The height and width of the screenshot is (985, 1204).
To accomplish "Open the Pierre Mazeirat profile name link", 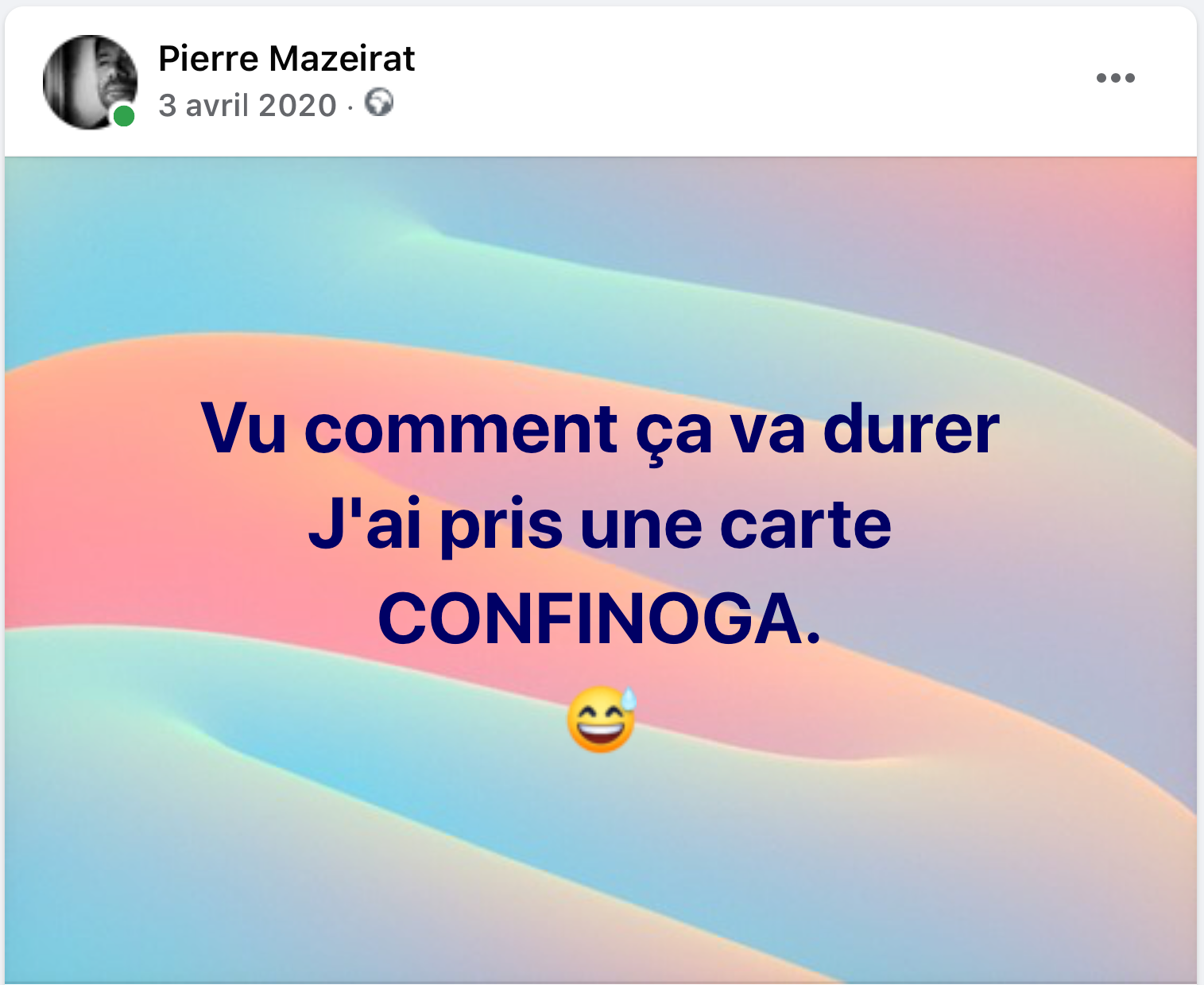I will tap(286, 58).
